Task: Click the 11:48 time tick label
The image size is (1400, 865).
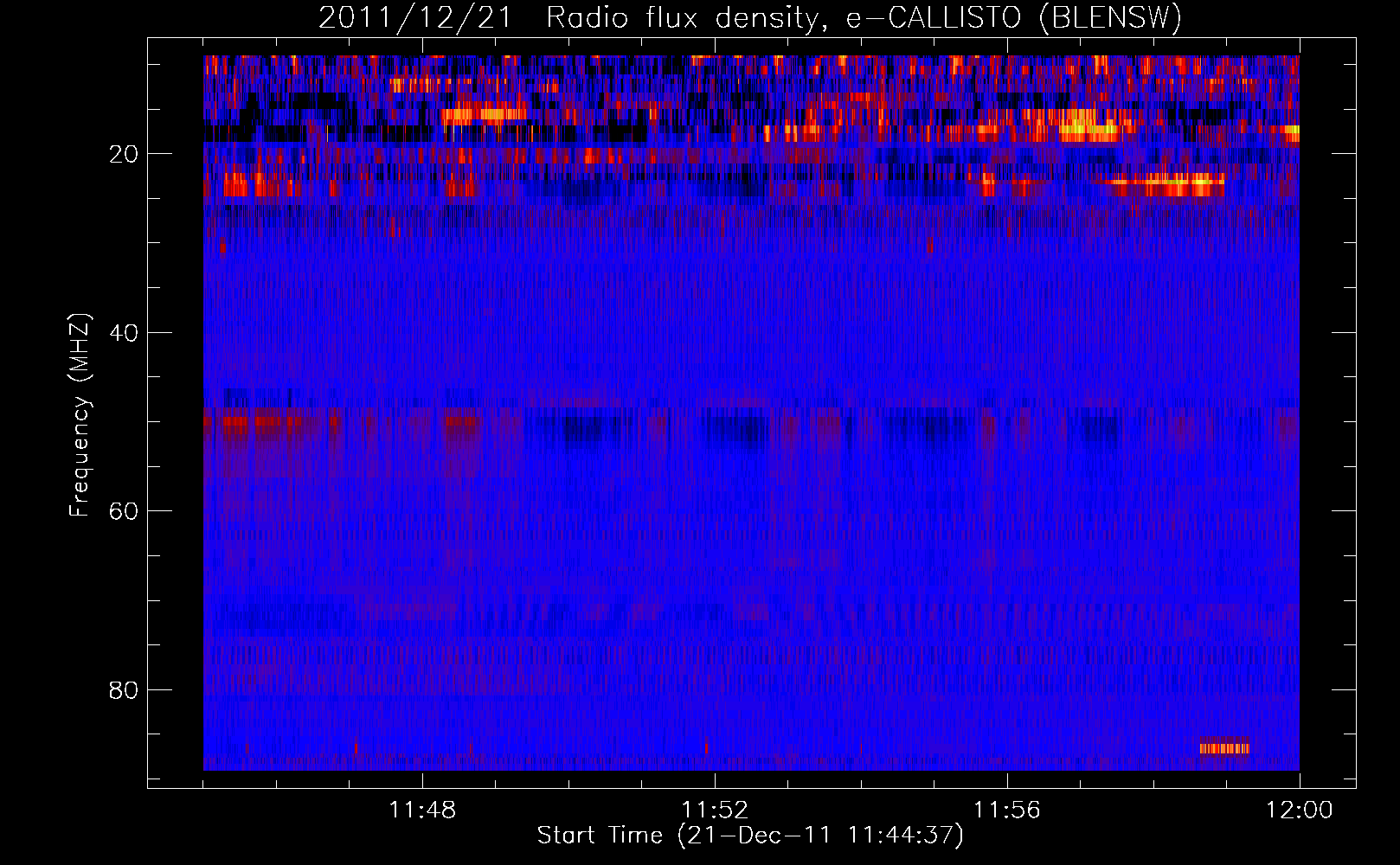Action: 422,811
